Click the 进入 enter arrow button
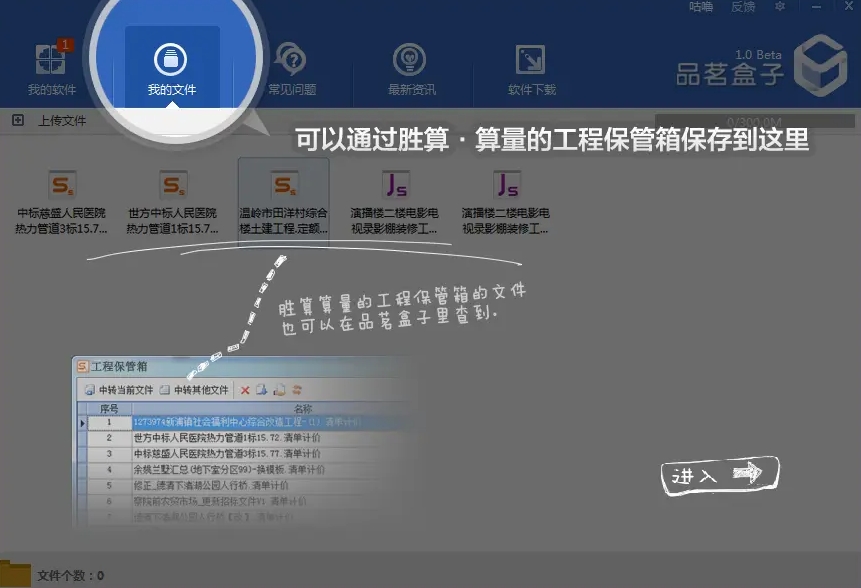The image size is (861, 588). [718, 475]
